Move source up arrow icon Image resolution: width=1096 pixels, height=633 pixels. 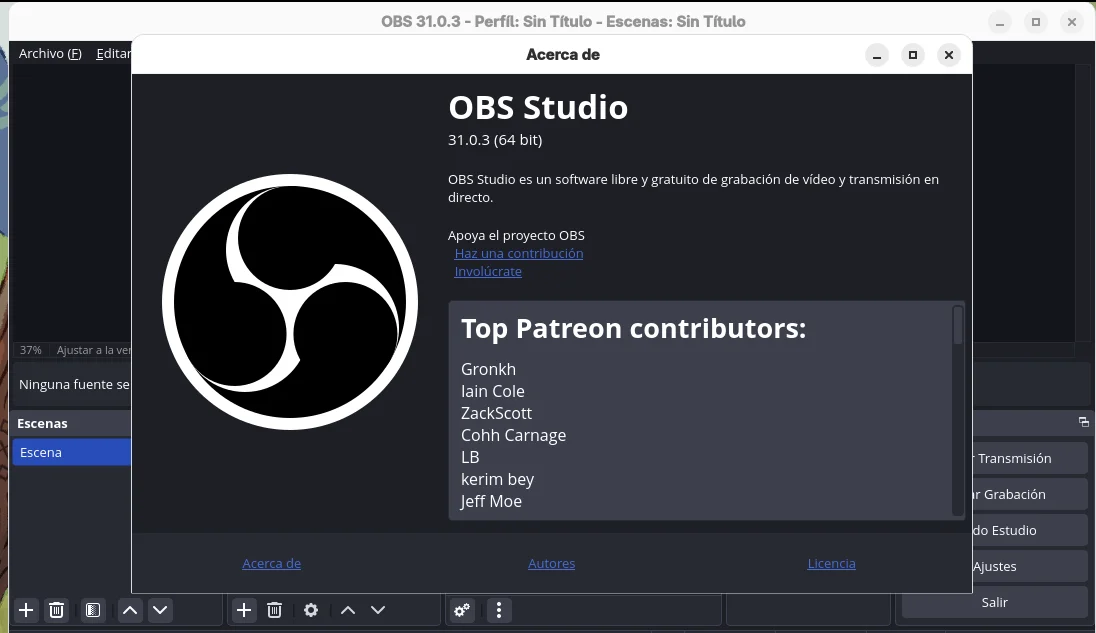point(348,610)
